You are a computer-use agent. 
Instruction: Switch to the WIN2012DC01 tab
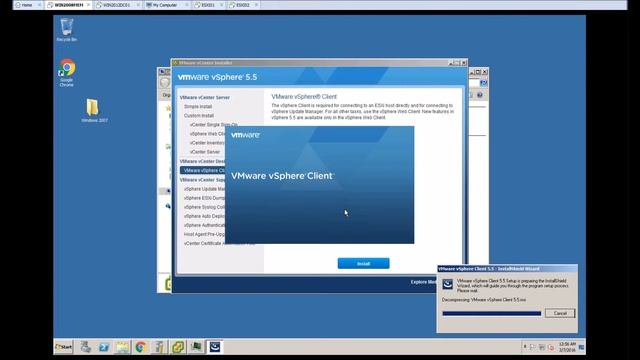(x=118, y=5)
